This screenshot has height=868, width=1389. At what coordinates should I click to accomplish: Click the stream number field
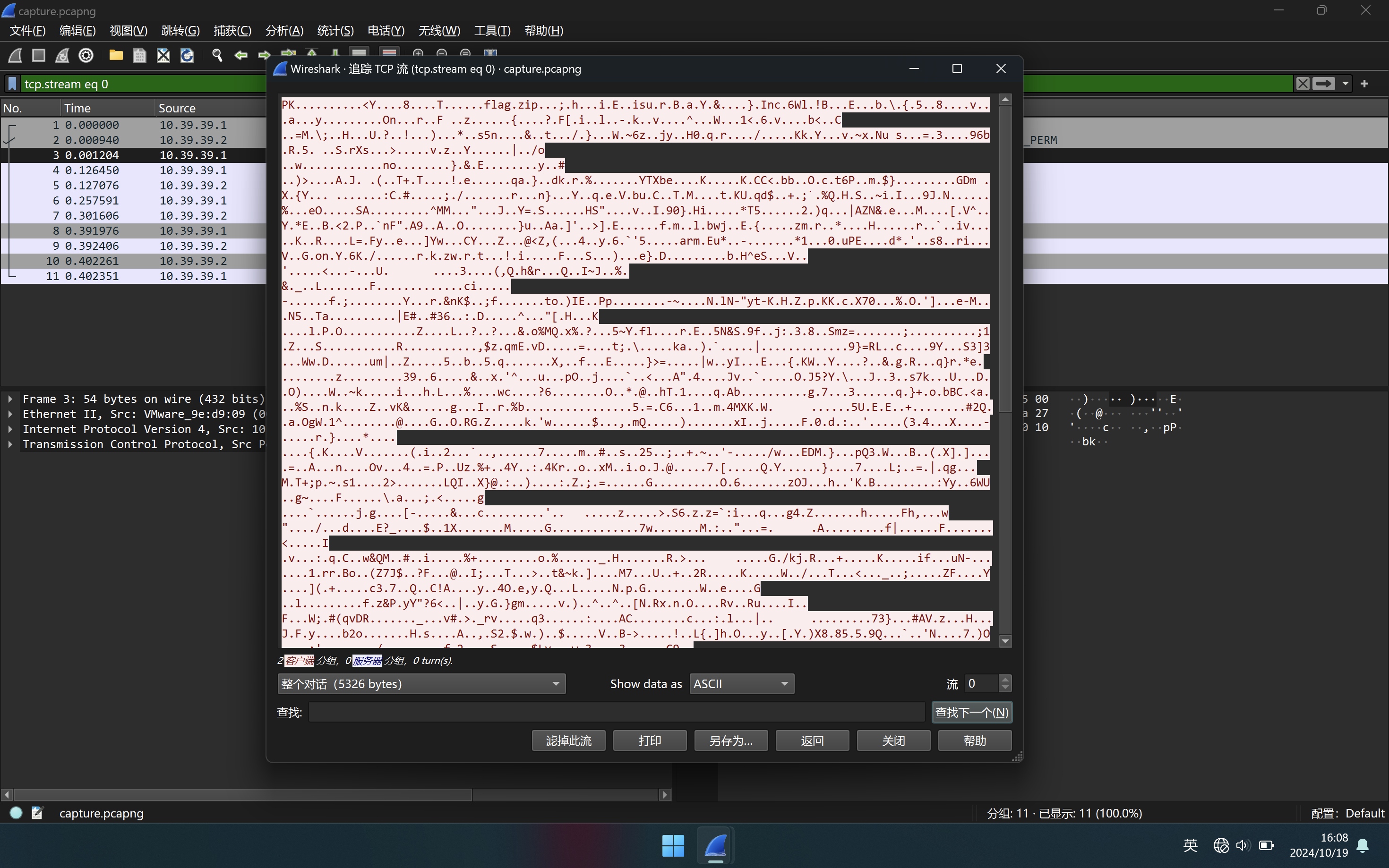click(981, 684)
